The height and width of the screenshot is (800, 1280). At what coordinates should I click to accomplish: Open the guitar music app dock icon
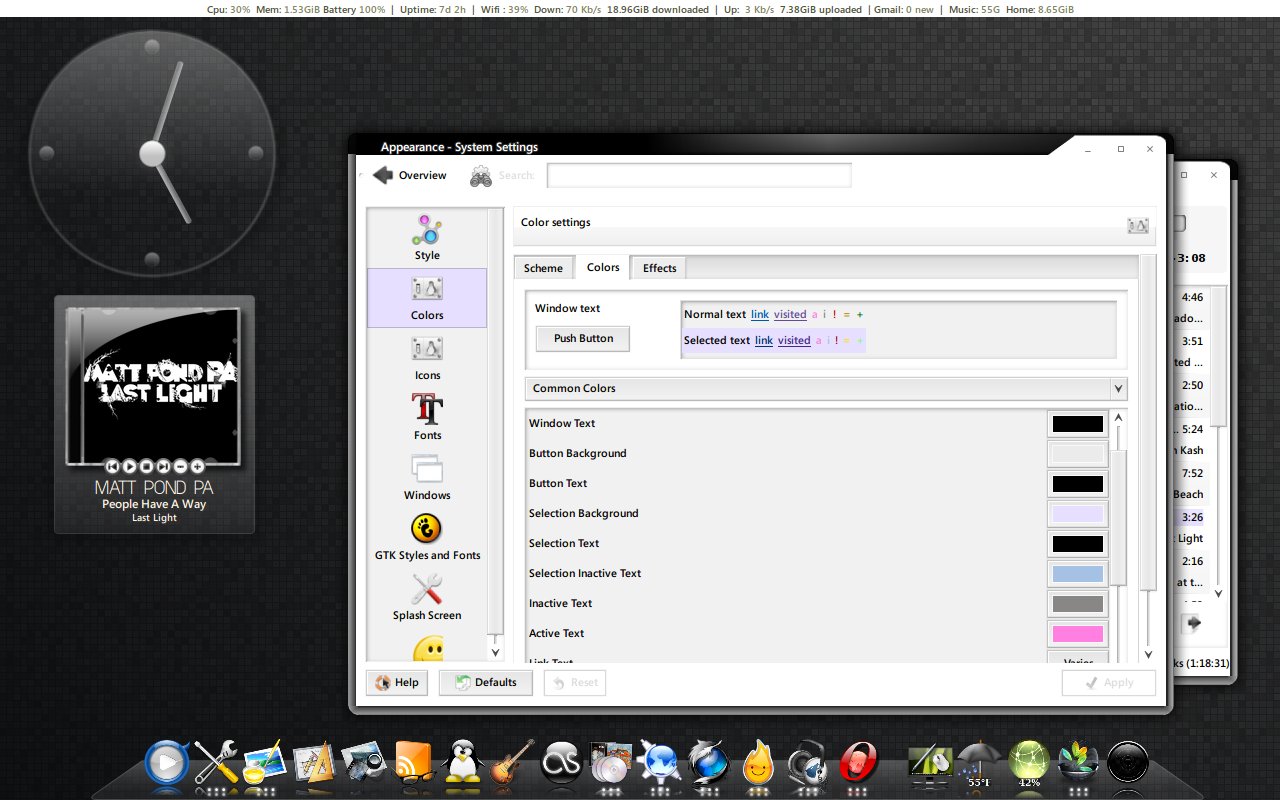tap(512, 763)
